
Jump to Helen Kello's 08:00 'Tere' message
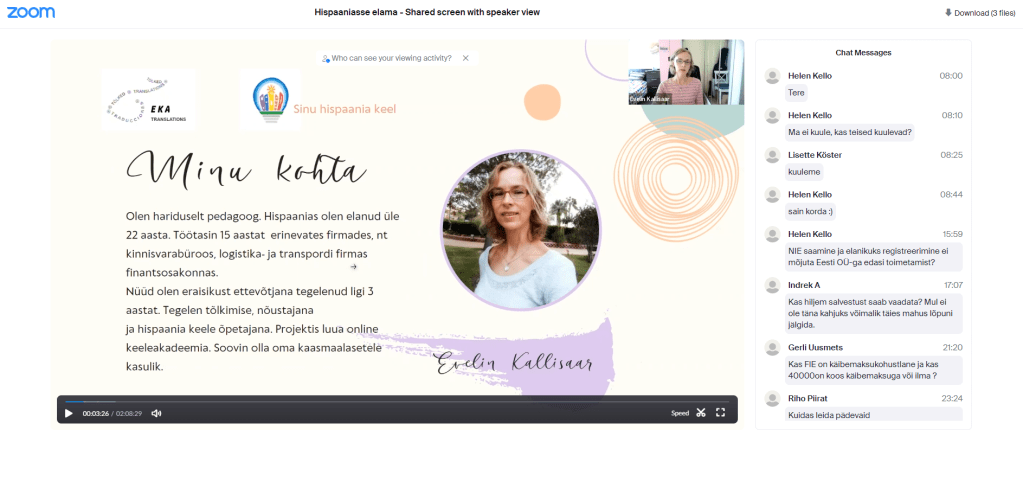(x=797, y=93)
